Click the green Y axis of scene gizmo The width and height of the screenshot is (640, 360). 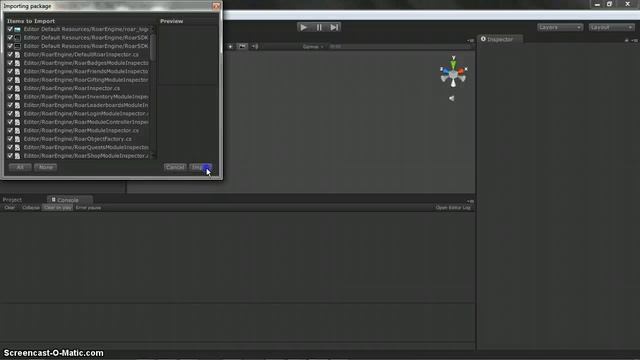click(453, 63)
